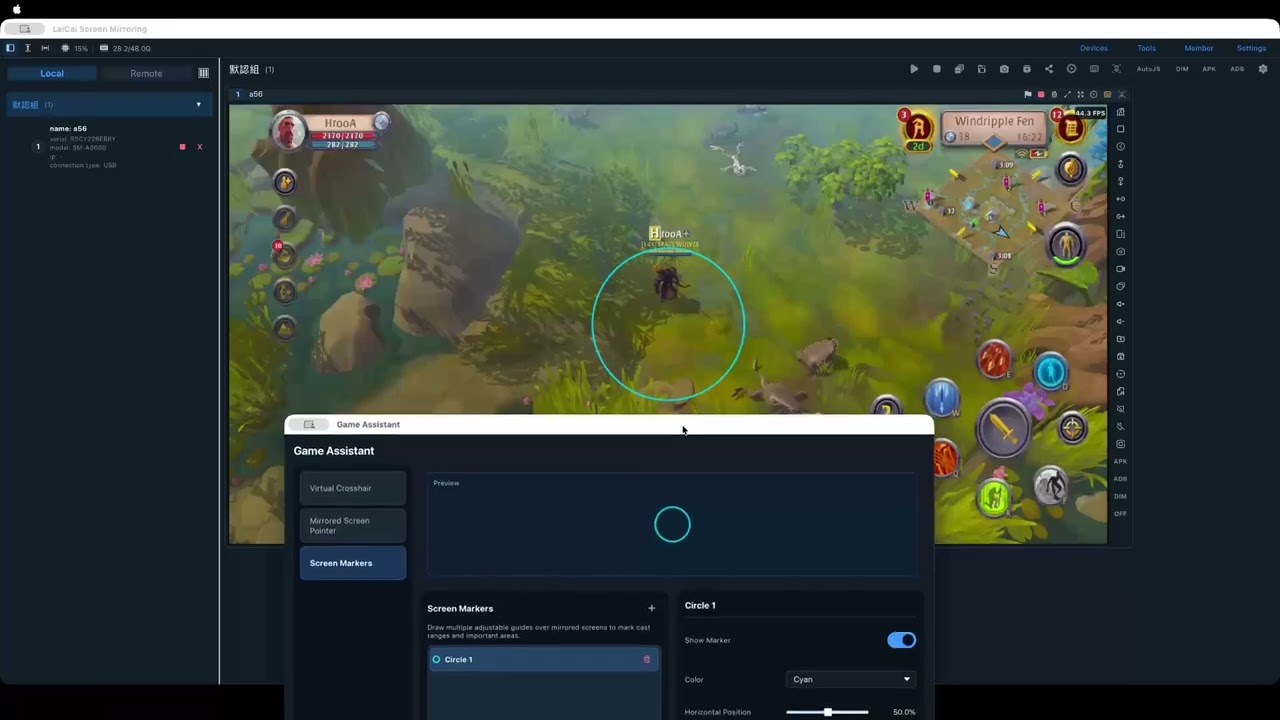Screen dimensions: 1280x720
Task: Click OFF in the device side toolbar
Action: [1120, 514]
